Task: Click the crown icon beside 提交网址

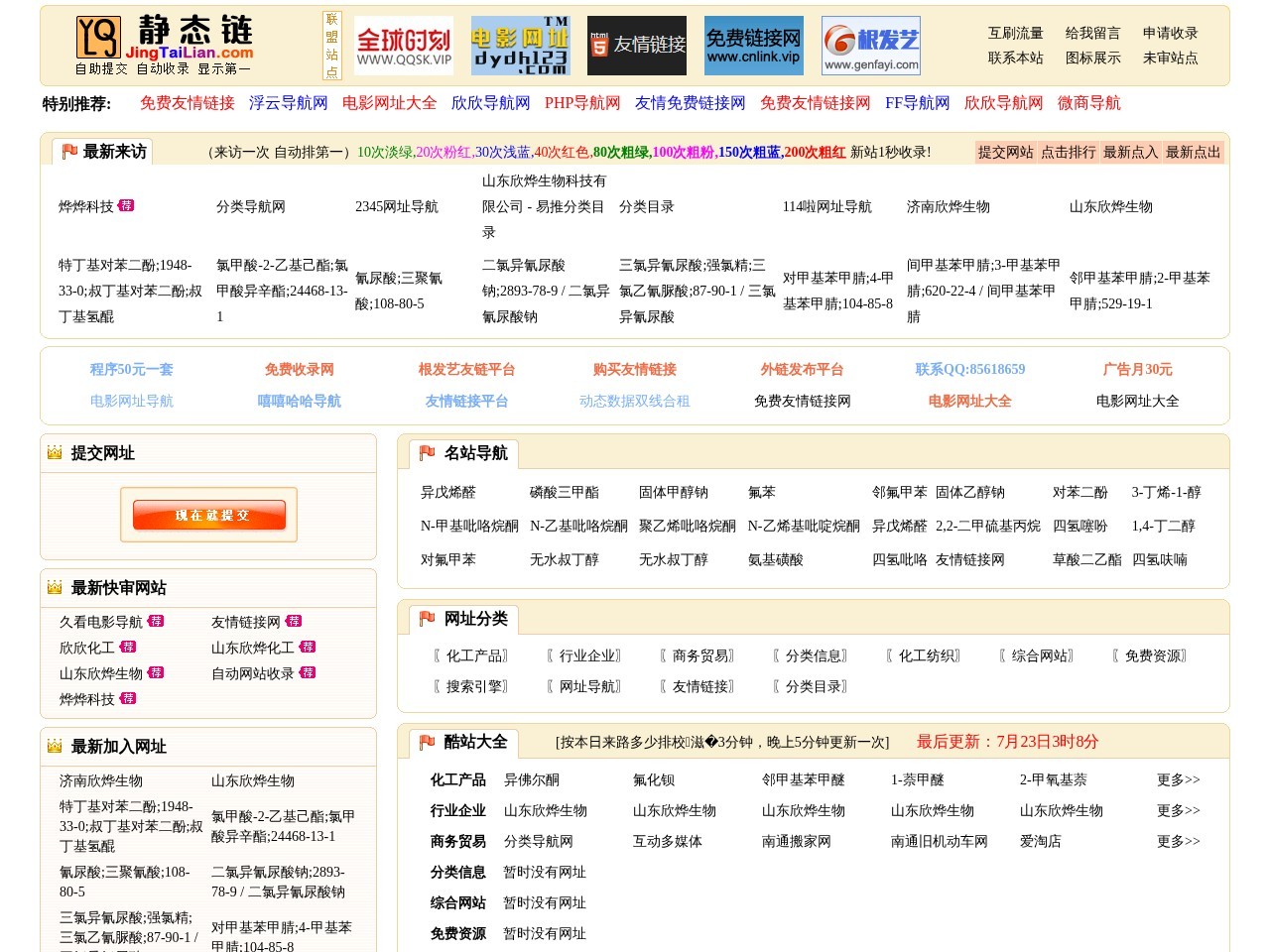Action: point(55,453)
